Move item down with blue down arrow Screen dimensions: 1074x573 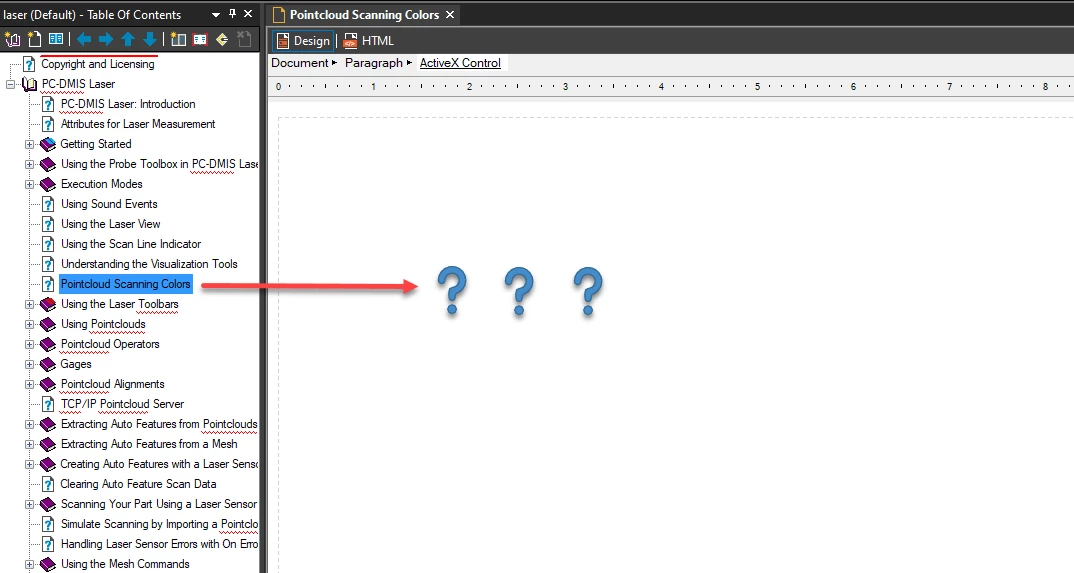[x=149, y=40]
